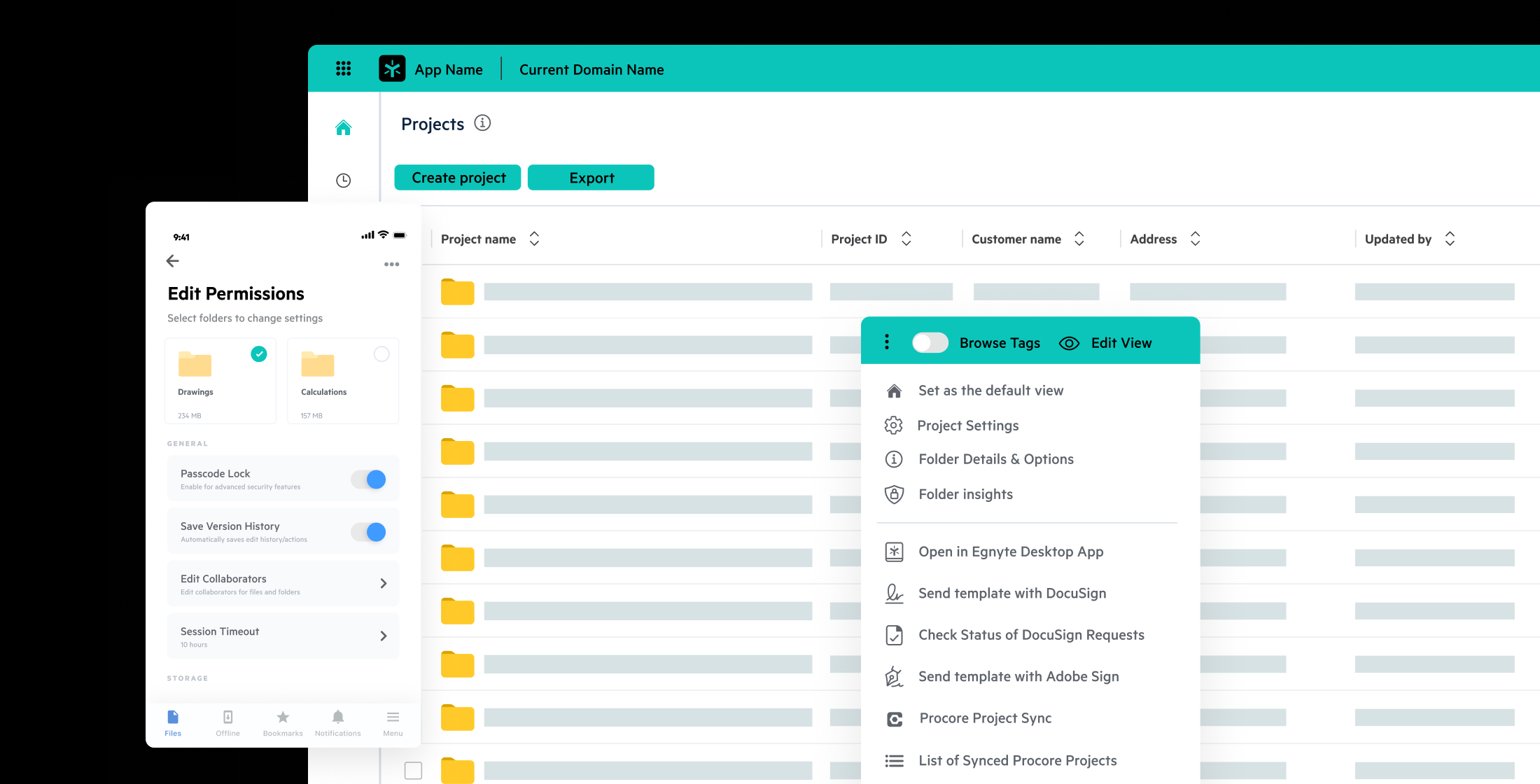Tick the checkbox on the bottom project row
Screen dimensions: 1540x784
[414, 771]
